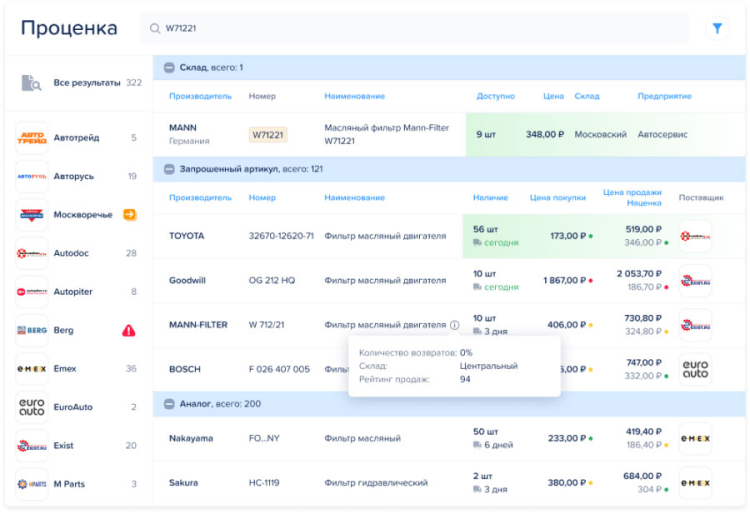Select Exist supplier logo in sidebar
The height and width of the screenshot is (514, 750).
(32, 446)
